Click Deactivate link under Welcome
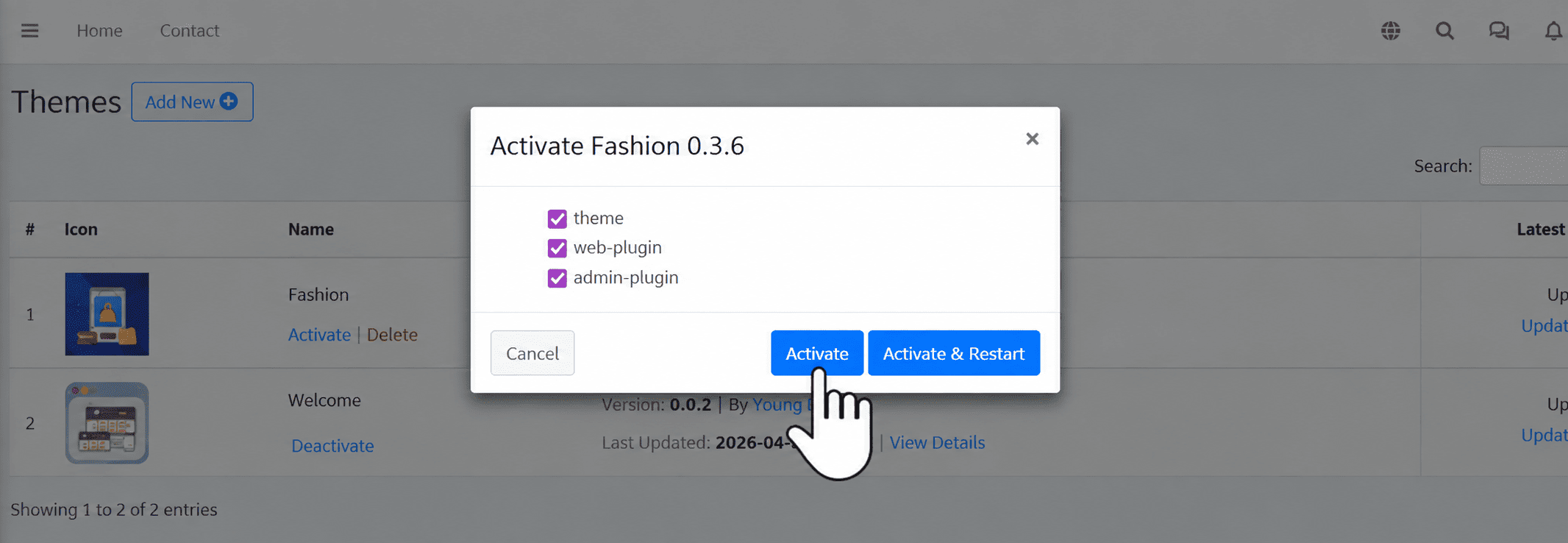 click(332, 446)
